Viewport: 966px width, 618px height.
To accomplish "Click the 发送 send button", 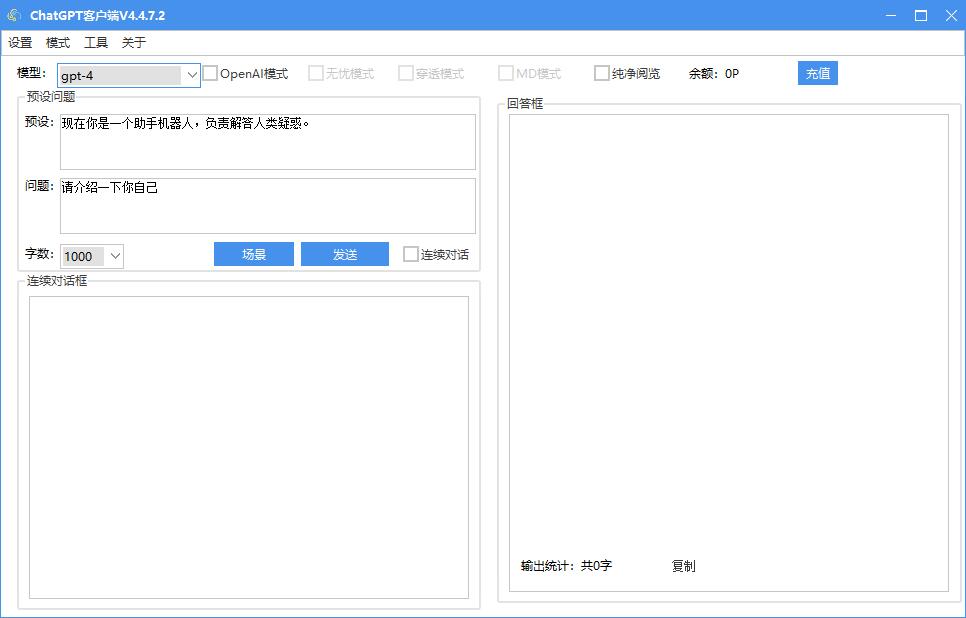I will pyautogui.click(x=345, y=254).
